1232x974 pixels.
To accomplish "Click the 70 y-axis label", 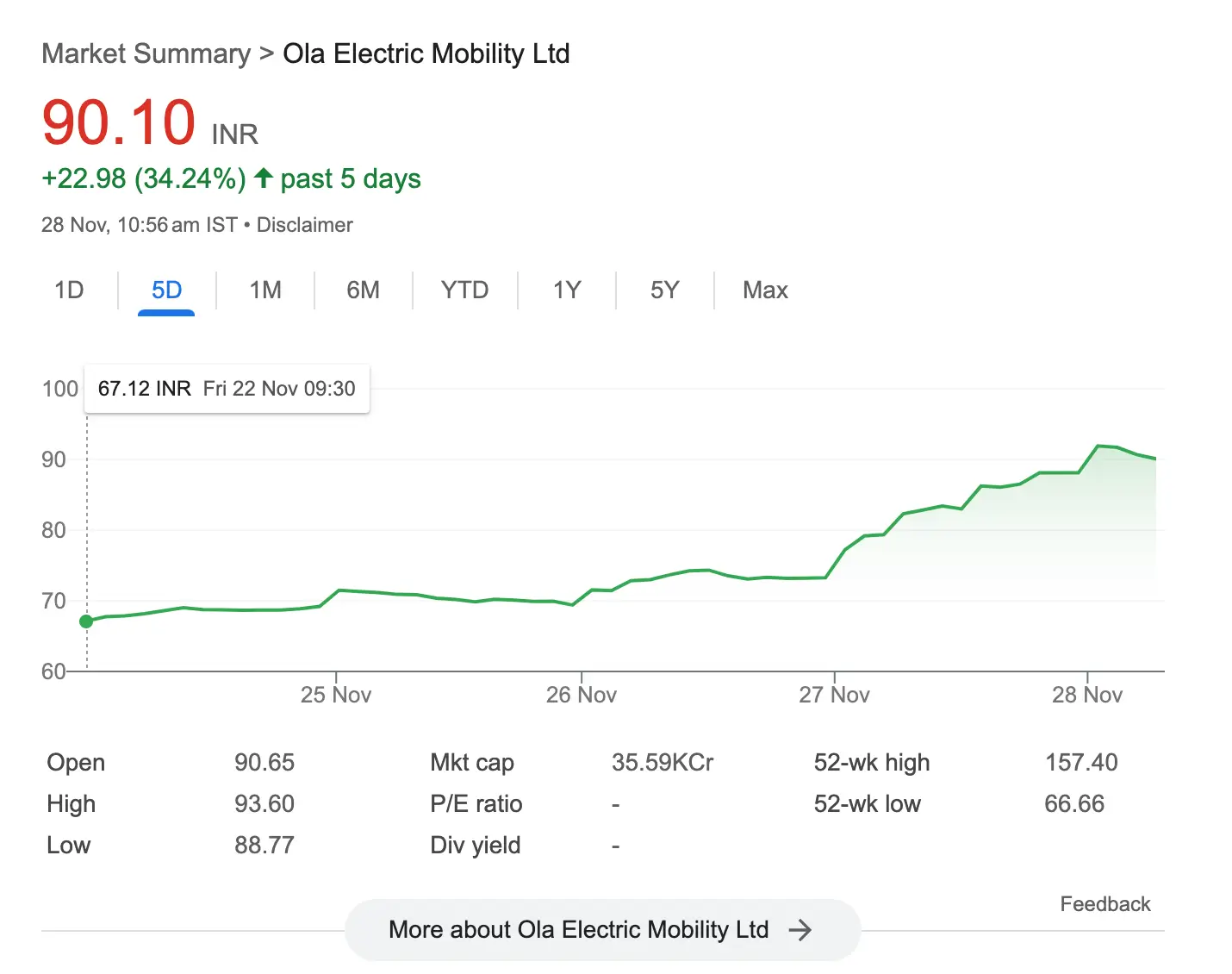I will pos(53,601).
